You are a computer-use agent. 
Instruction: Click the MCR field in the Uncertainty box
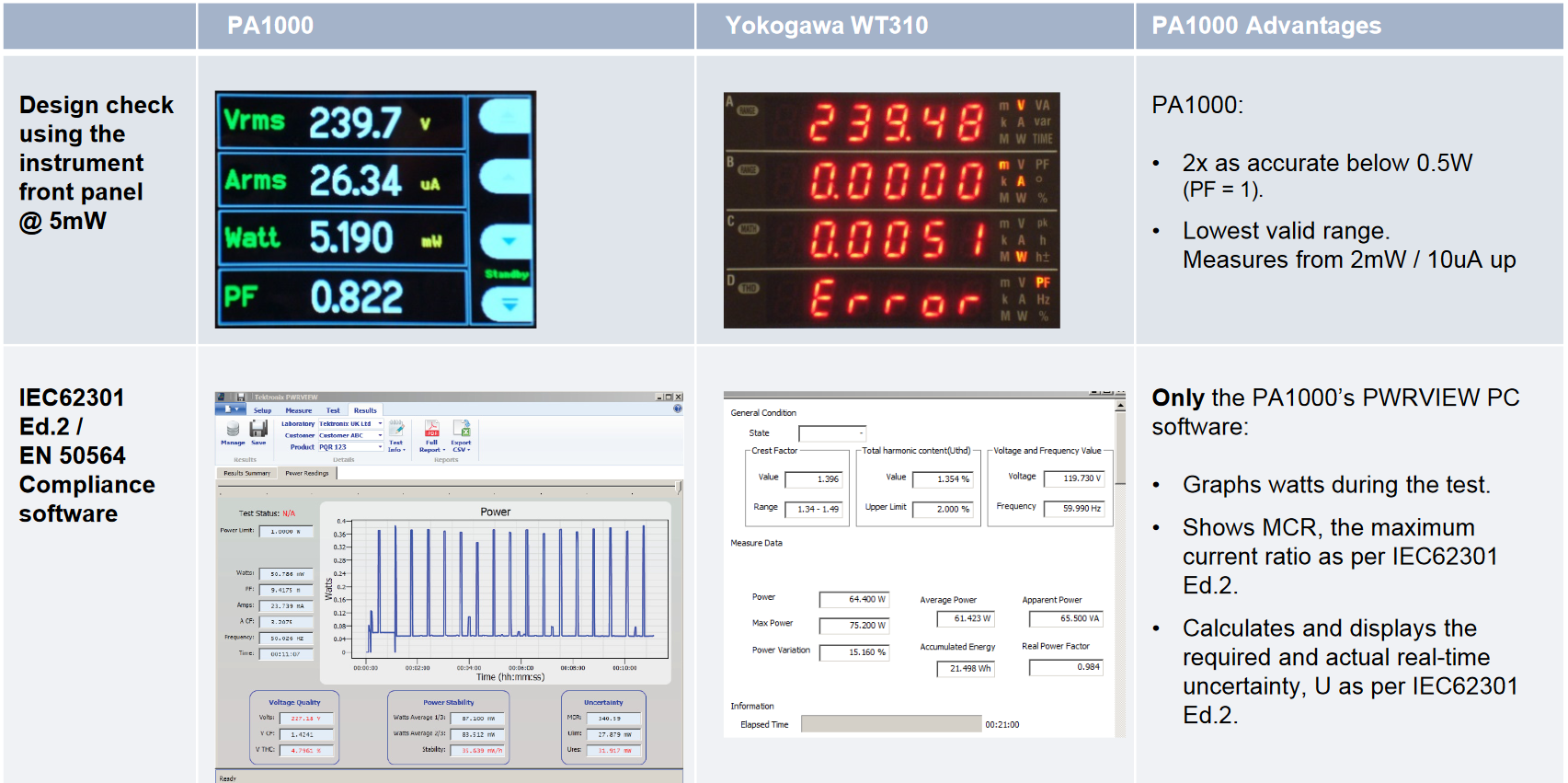point(613,719)
